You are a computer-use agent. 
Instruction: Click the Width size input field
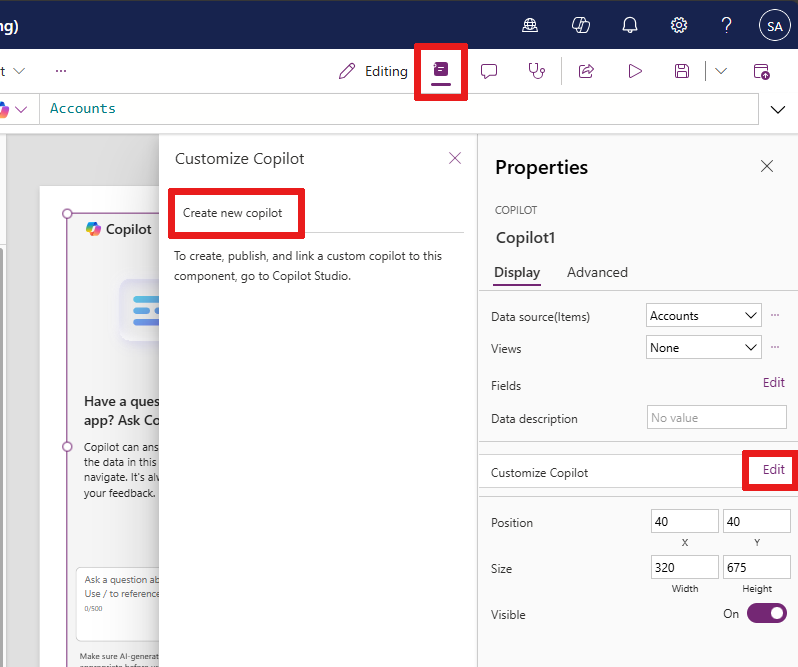point(684,568)
